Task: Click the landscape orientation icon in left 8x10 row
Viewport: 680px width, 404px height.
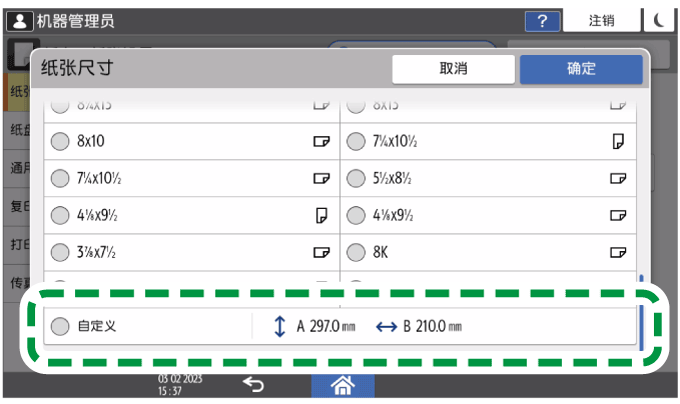Action: (321, 142)
